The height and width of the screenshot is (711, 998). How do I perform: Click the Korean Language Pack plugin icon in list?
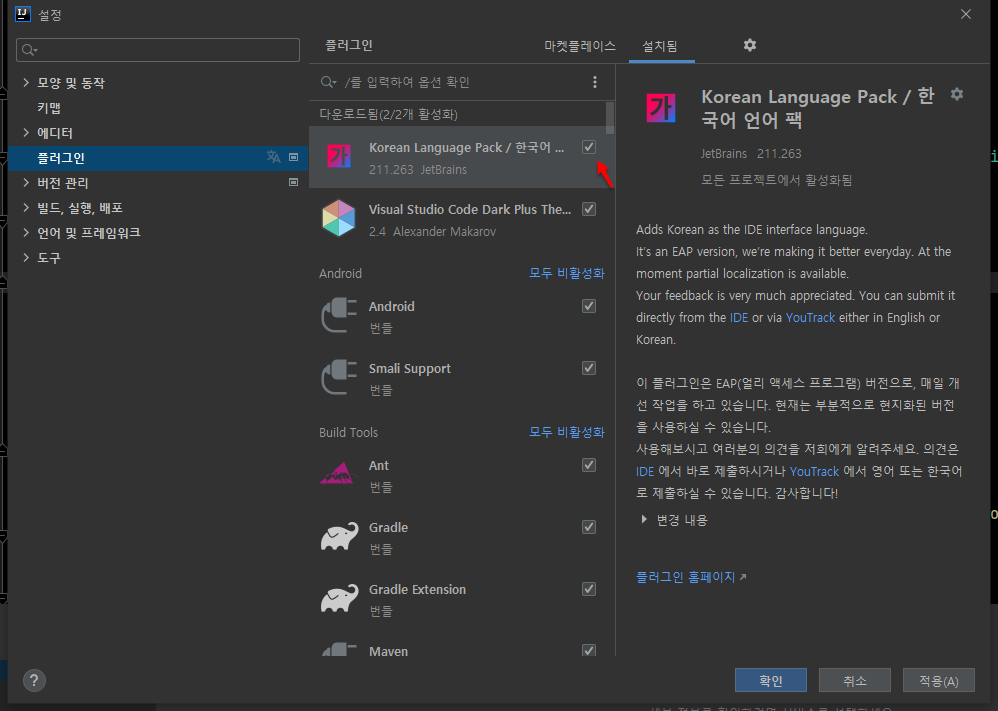[339, 156]
